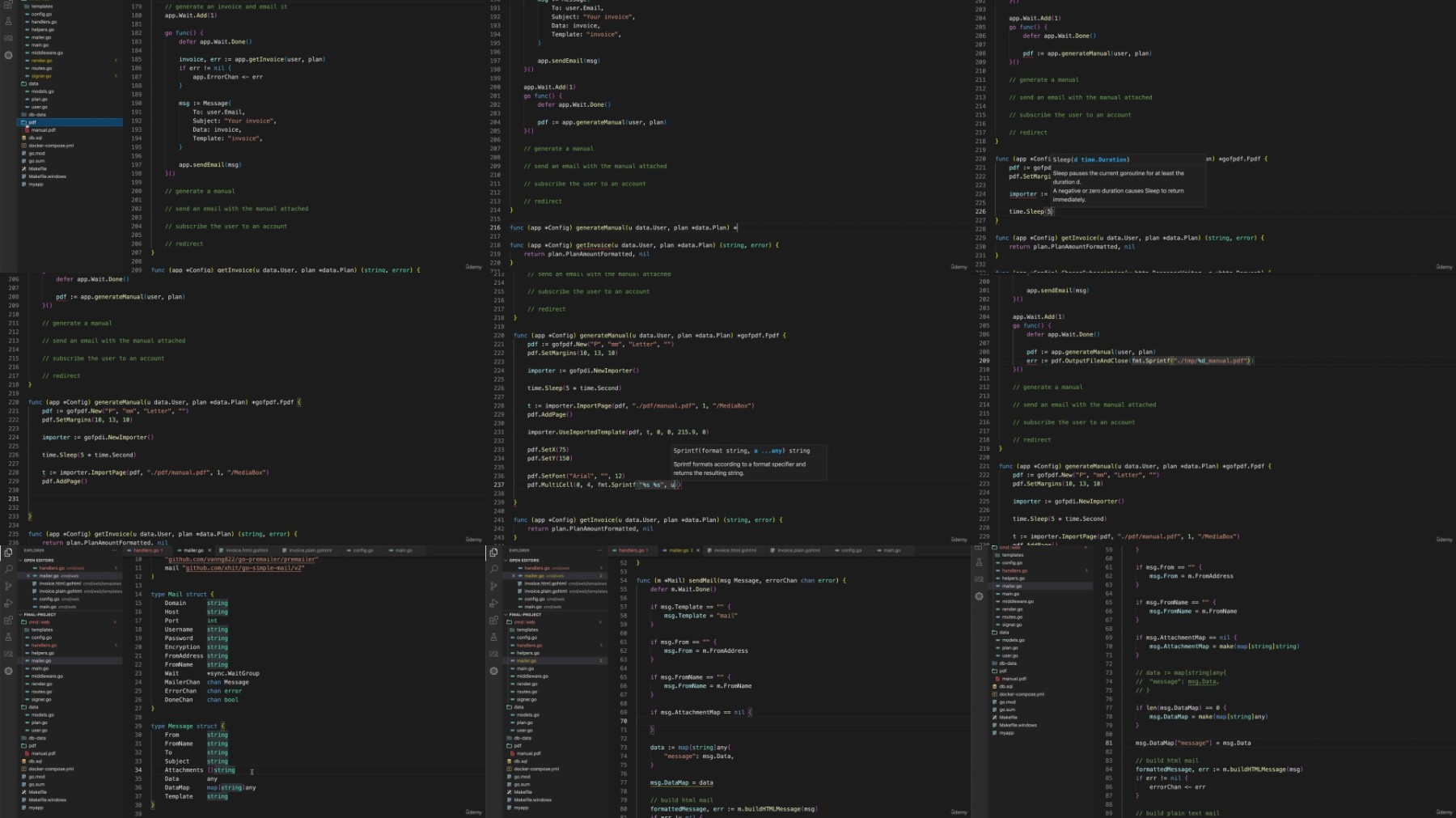Open Search view in the sendMail function window
Viewport: 1456px width, 818px height.
(x=493, y=569)
